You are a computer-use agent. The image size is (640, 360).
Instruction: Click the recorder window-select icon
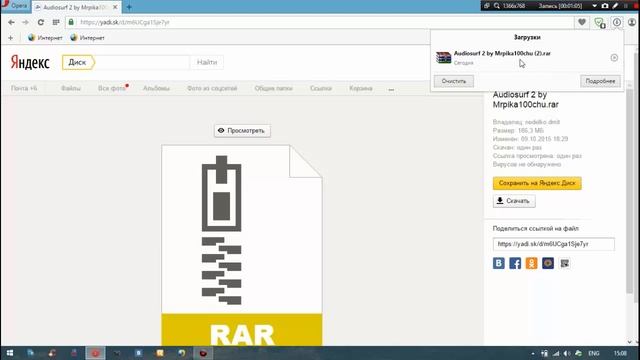point(487,6)
